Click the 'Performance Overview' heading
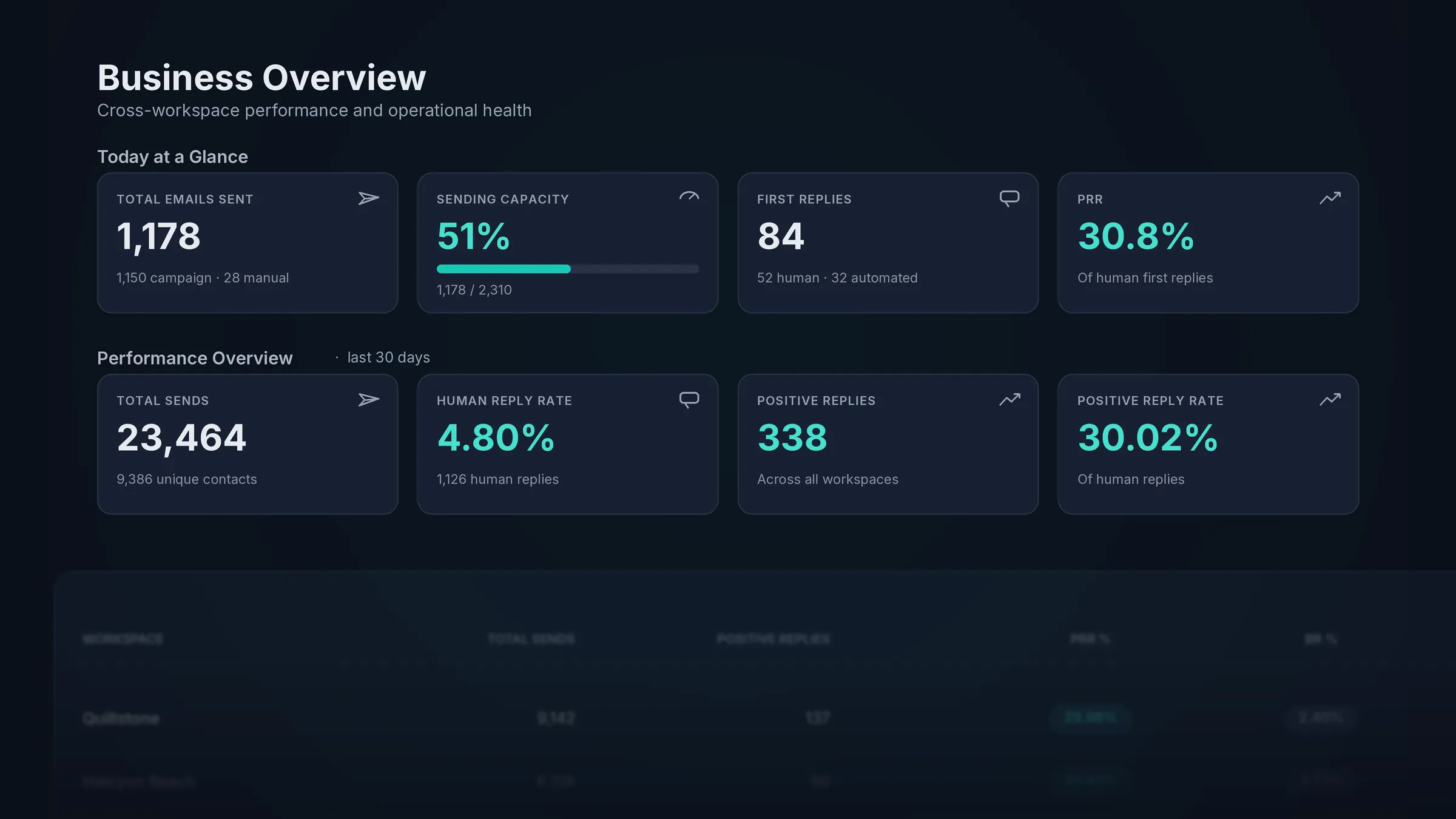The height and width of the screenshot is (819, 1456). 195,358
